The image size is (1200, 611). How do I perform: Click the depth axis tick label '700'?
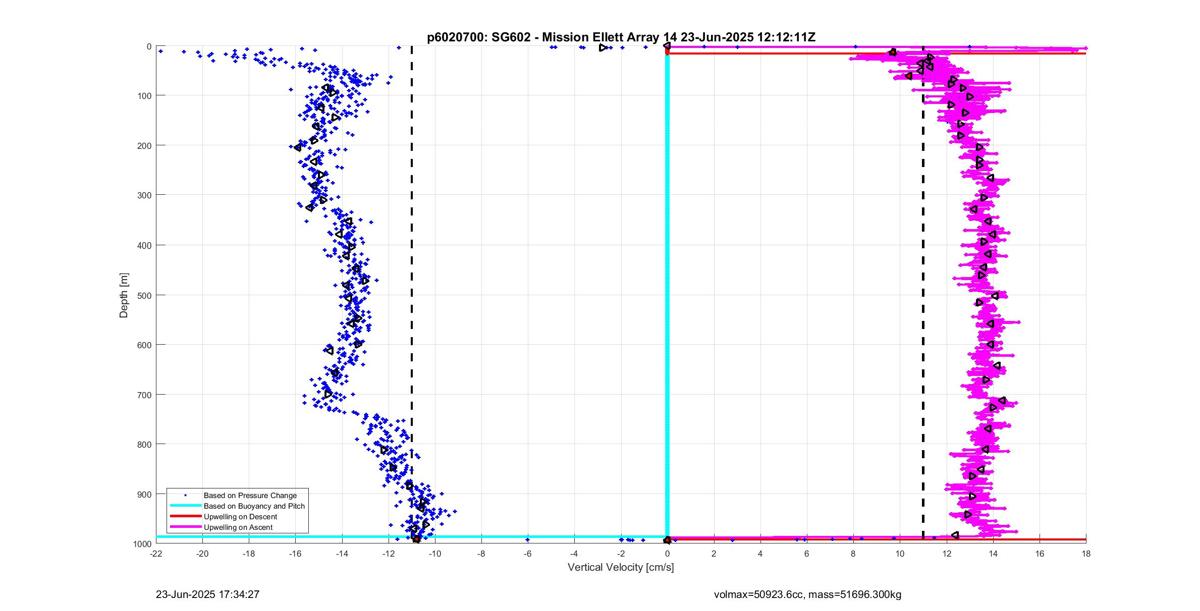point(144,394)
